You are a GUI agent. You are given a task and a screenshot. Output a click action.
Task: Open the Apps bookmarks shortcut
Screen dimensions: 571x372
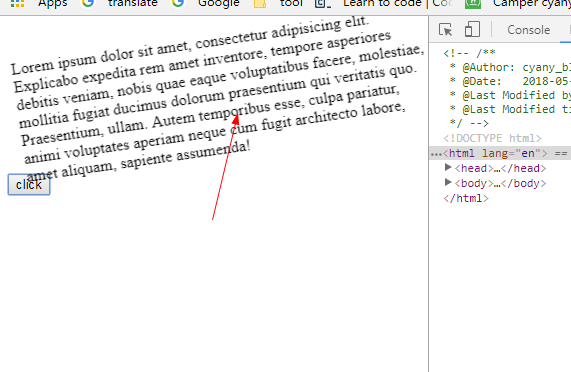39,4
